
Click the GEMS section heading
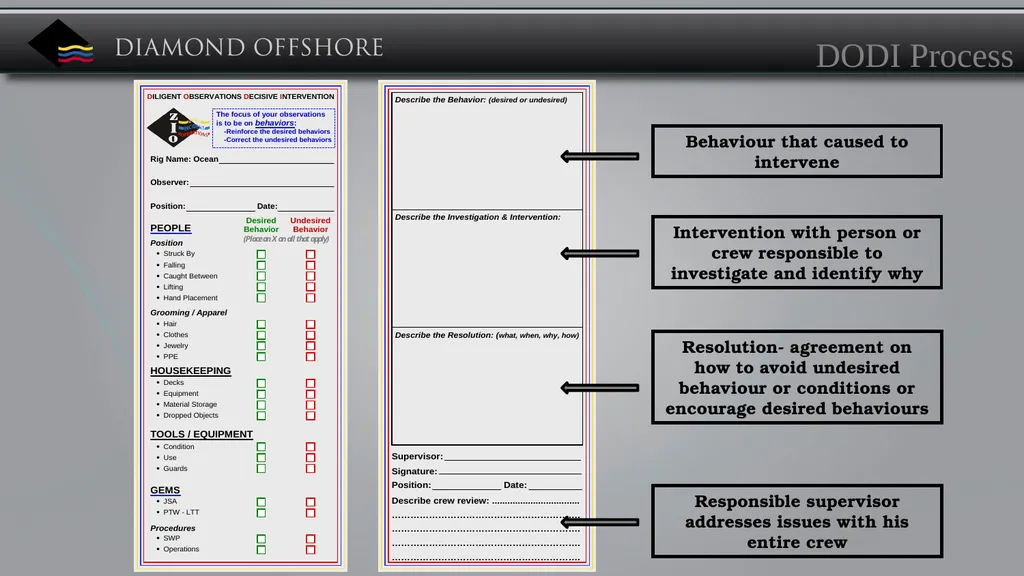[165, 490]
